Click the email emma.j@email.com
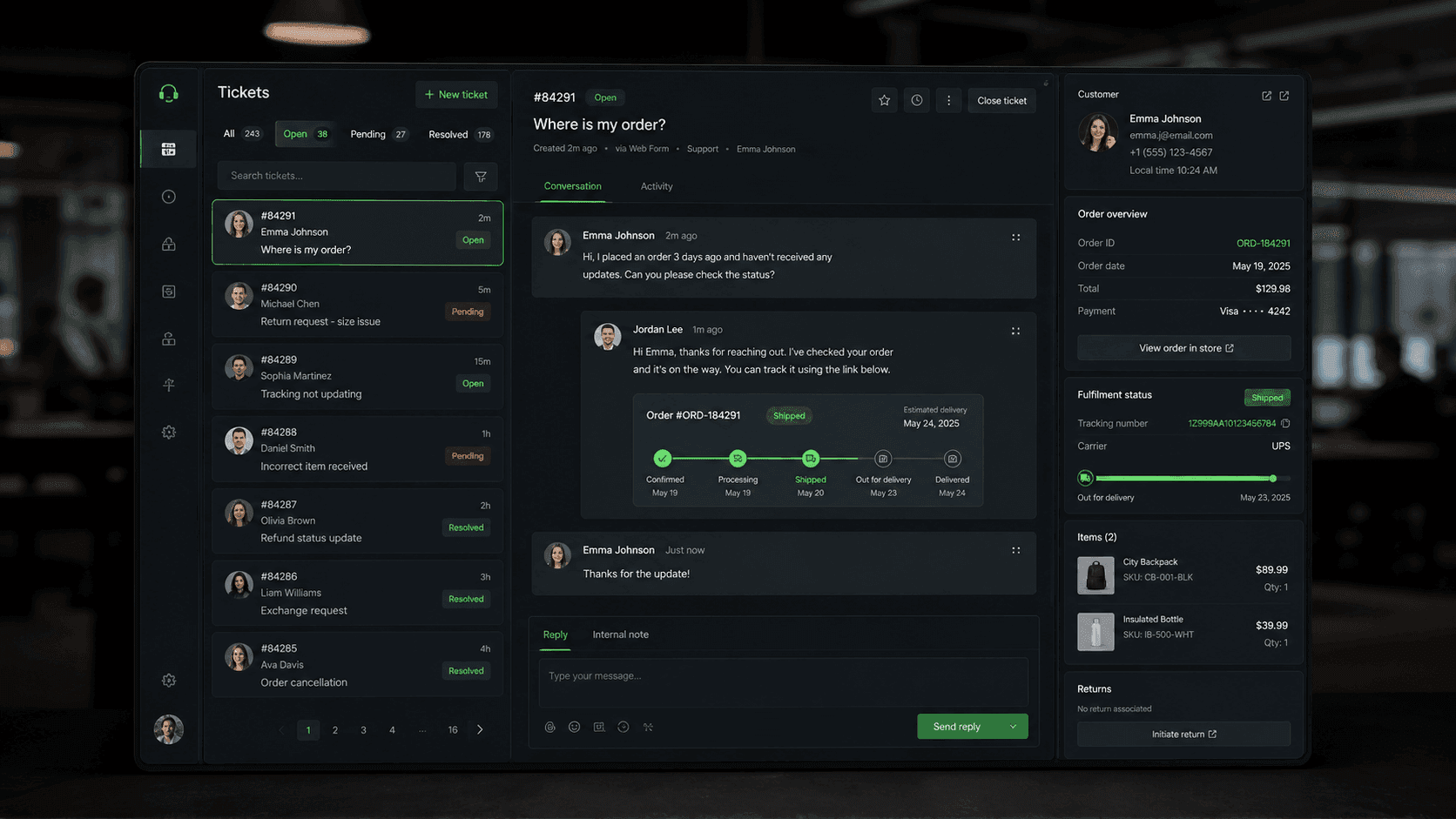Screen dimensions: 1456x819 (x=1170, y=136)
